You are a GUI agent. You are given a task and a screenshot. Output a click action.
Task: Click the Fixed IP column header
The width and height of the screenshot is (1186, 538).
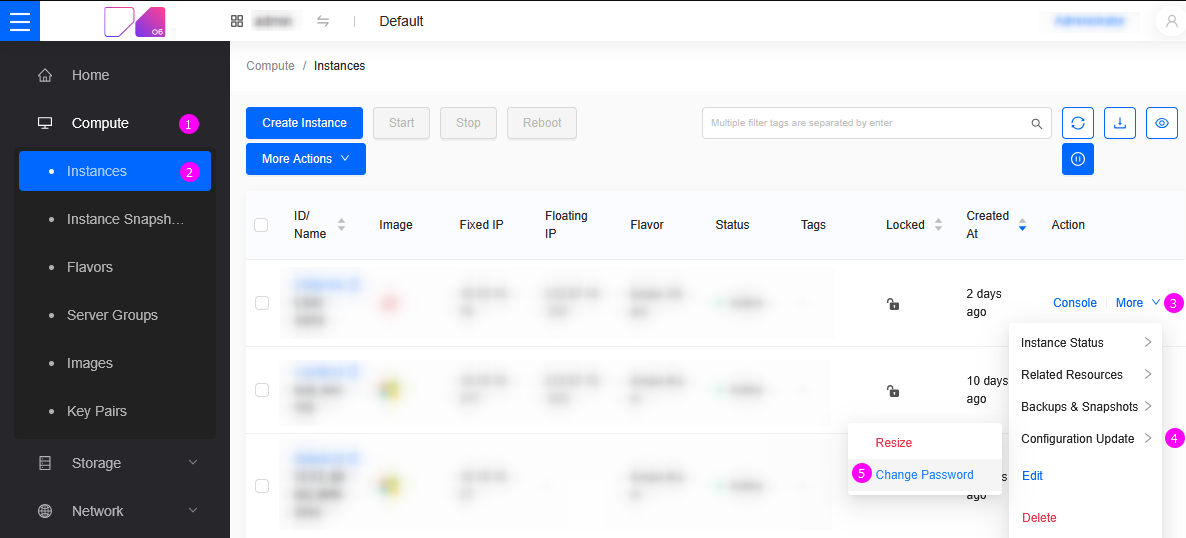coord(481,225)
